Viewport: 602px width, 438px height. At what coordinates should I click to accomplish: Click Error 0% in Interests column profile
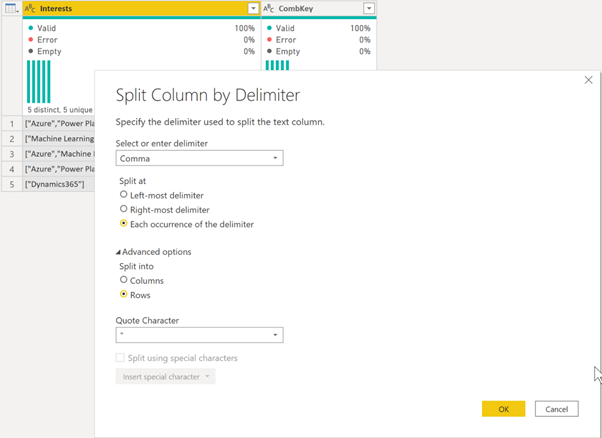pos(142,40)
